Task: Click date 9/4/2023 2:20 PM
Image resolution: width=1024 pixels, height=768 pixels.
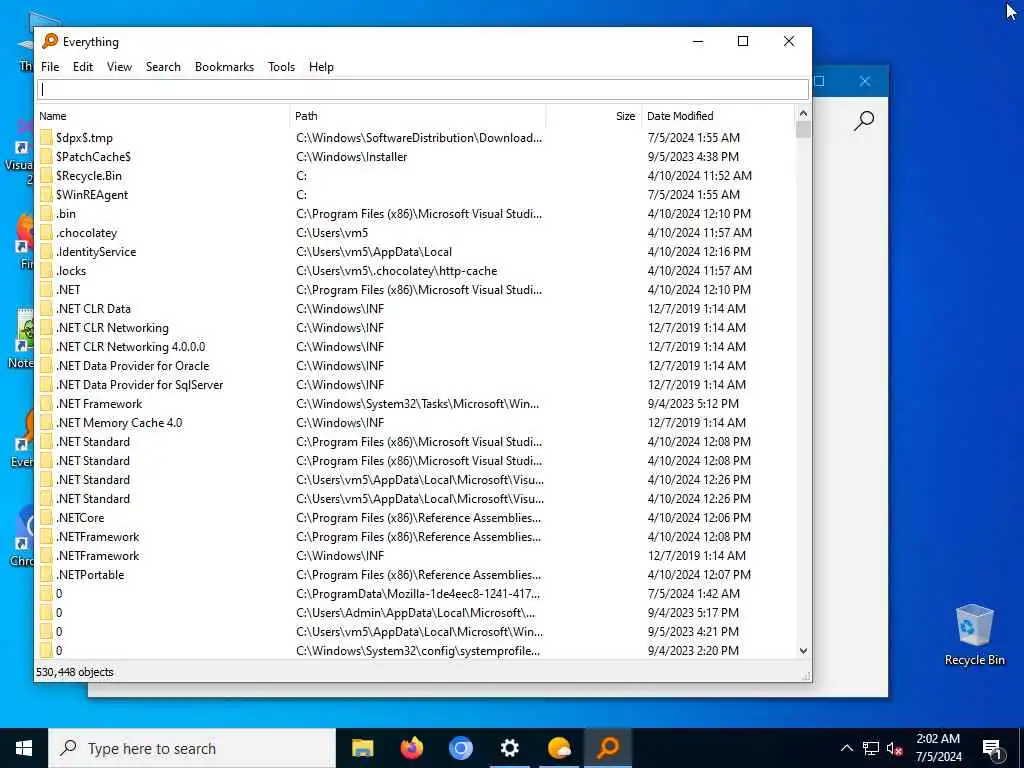Action: pyautogui.click(x=693, y=650)
